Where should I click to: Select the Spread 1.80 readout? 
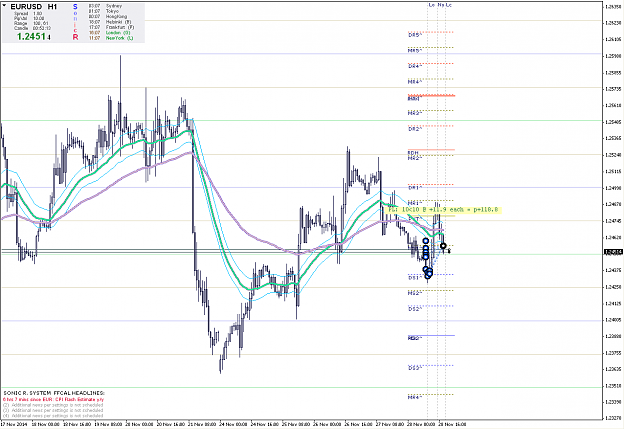click(x=28, y=14)
